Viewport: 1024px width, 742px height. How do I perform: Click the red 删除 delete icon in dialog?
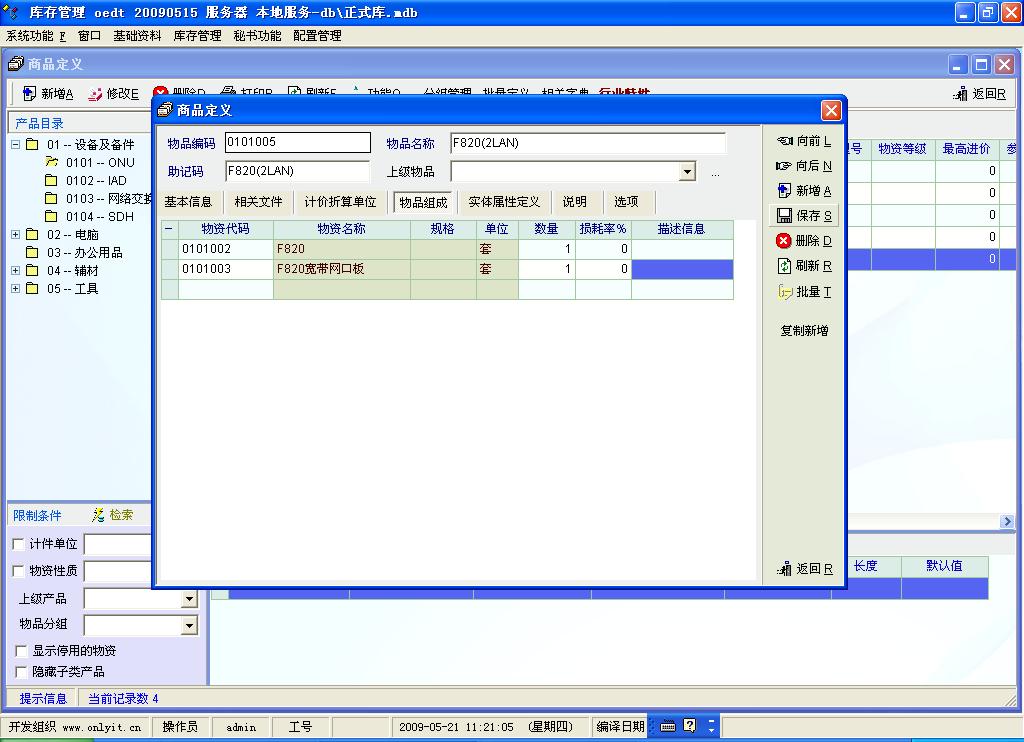pyautogui.click(x=784, y=241)
